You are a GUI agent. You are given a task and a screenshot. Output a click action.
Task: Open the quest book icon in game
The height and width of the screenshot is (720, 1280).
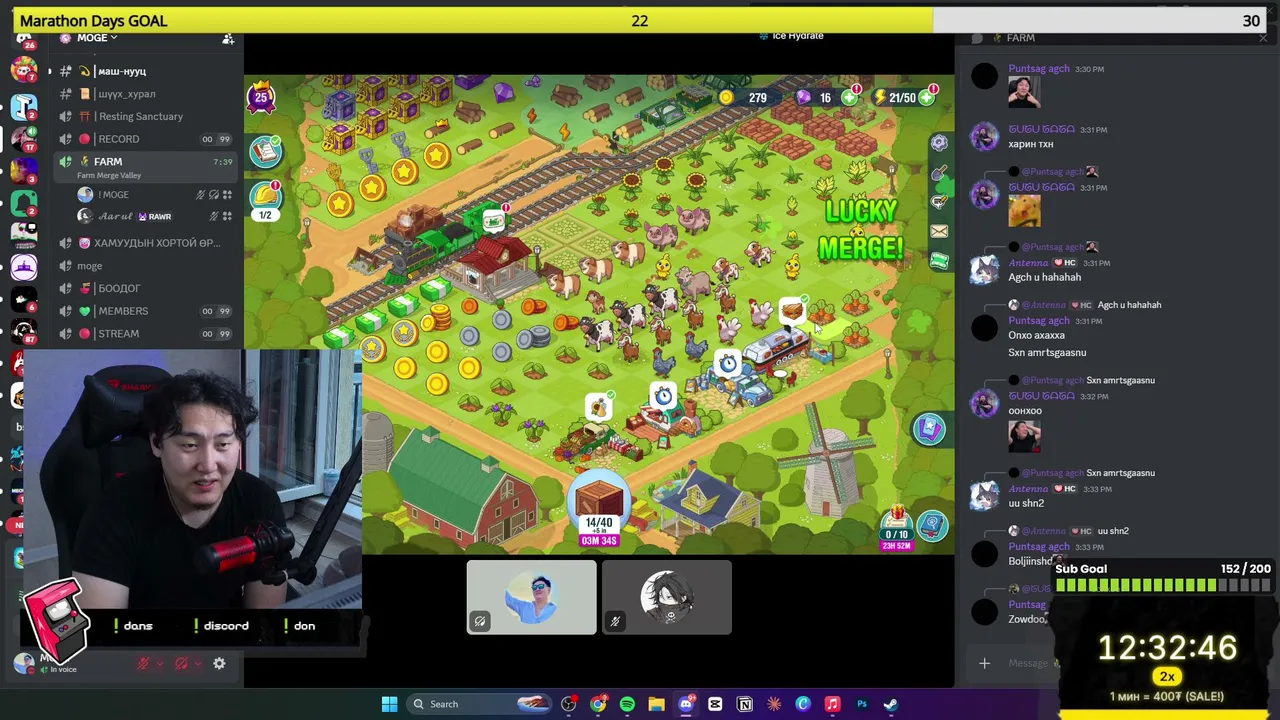(x=266, y=151)
